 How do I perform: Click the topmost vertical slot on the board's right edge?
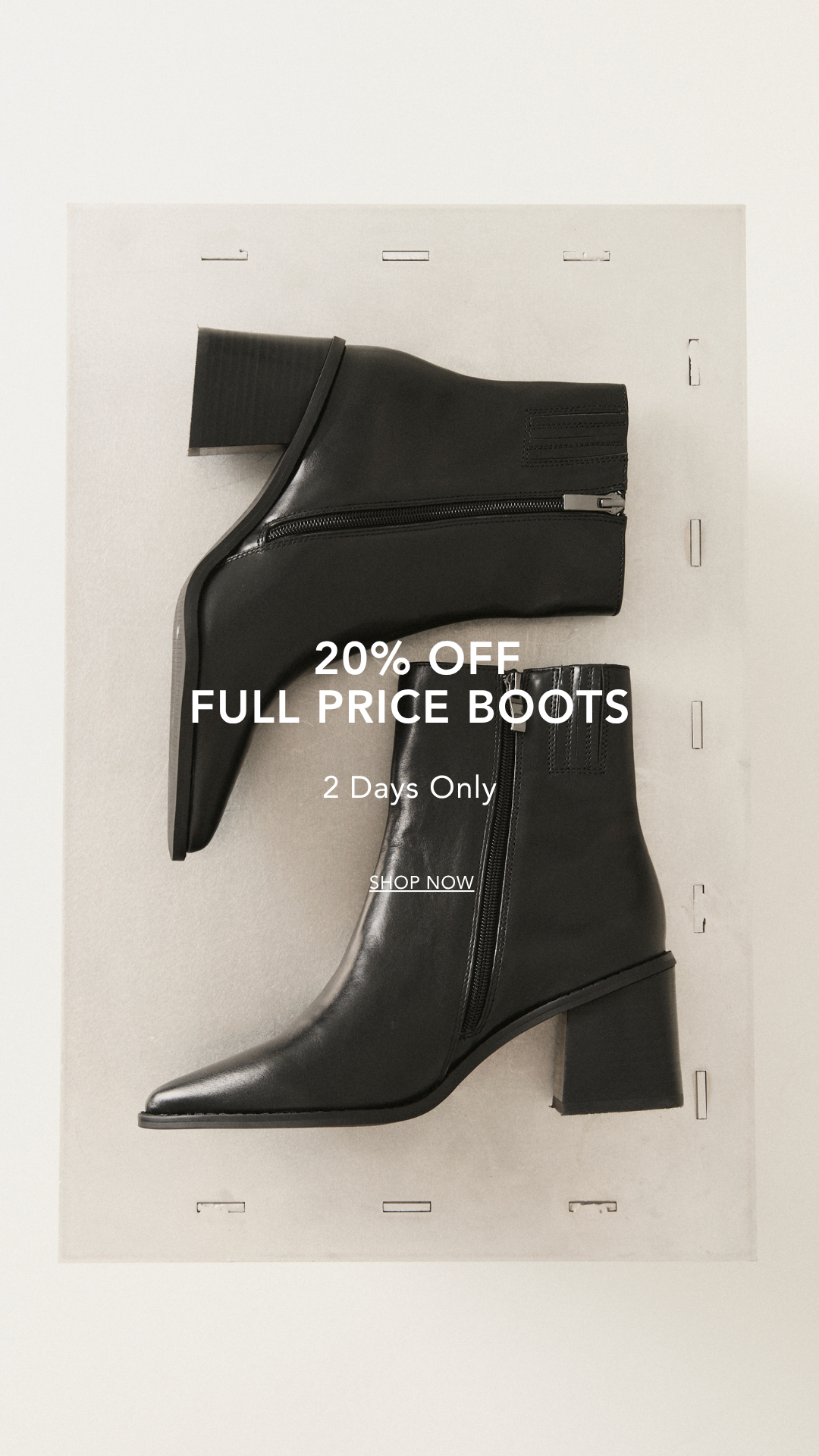(694, 362)
